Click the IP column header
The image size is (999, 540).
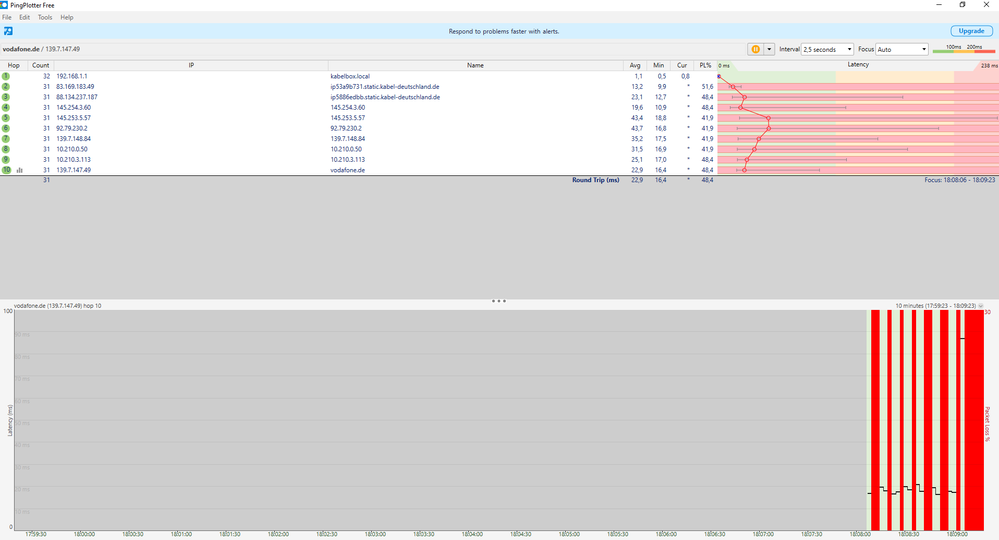[x=191, y=65]
